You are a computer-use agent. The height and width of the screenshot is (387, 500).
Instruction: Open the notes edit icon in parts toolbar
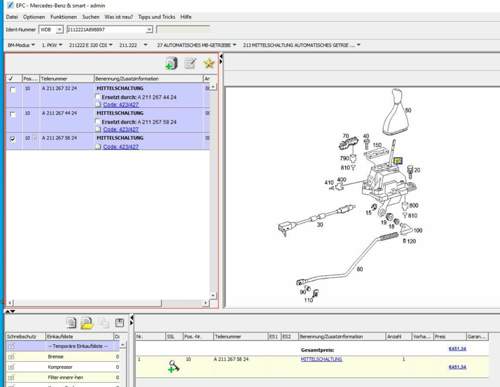190,63
